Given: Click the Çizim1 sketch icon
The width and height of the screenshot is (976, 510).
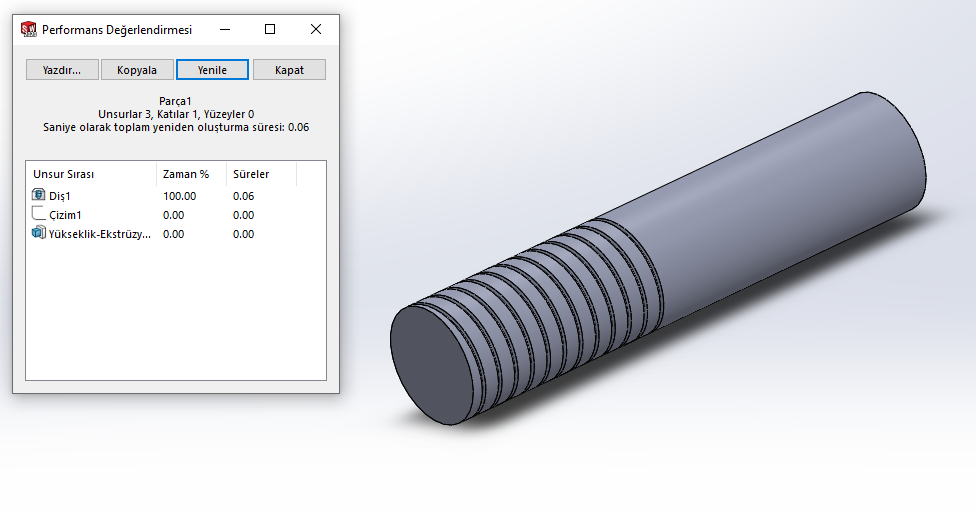Looking at the screenshot, I should tap(39, 214).
